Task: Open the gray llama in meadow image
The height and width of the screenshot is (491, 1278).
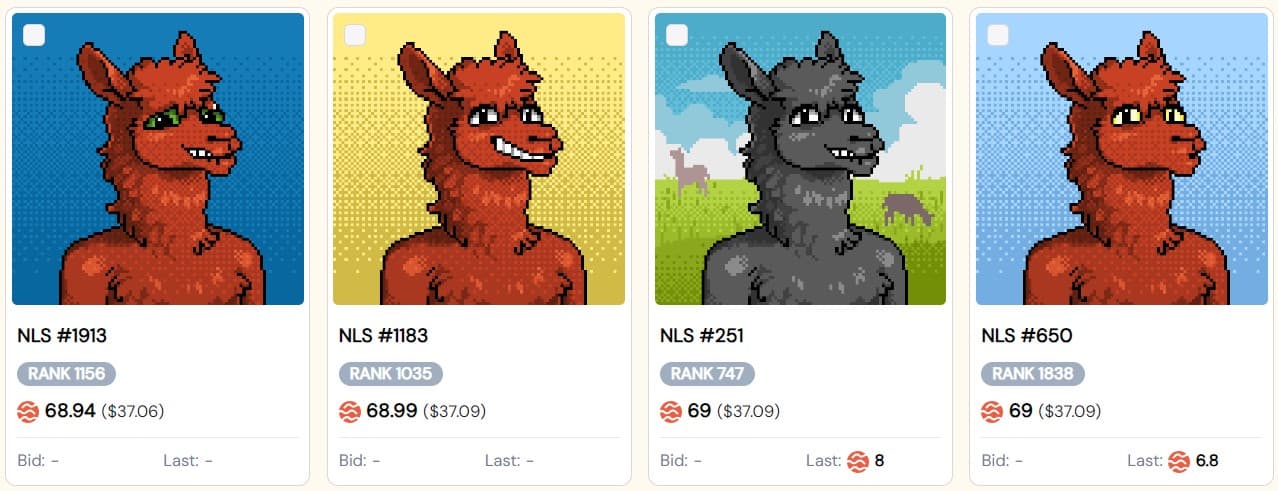Action: [800, 159]
